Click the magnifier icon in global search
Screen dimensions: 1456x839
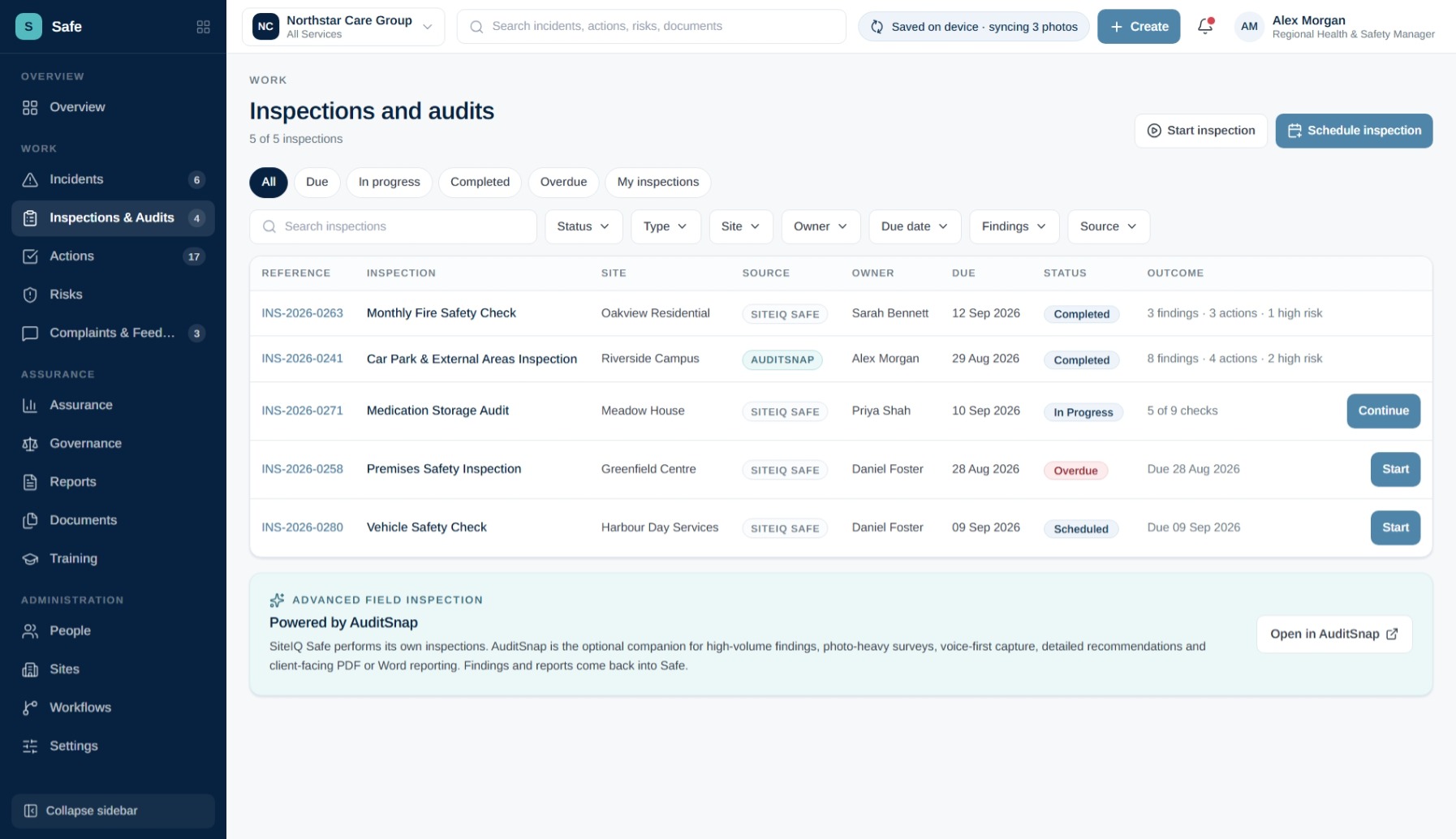(476, 27)
